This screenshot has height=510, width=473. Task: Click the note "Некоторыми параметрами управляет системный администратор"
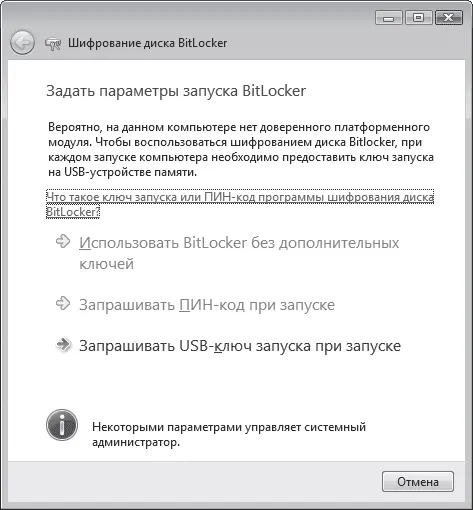[x=229, y=434]
